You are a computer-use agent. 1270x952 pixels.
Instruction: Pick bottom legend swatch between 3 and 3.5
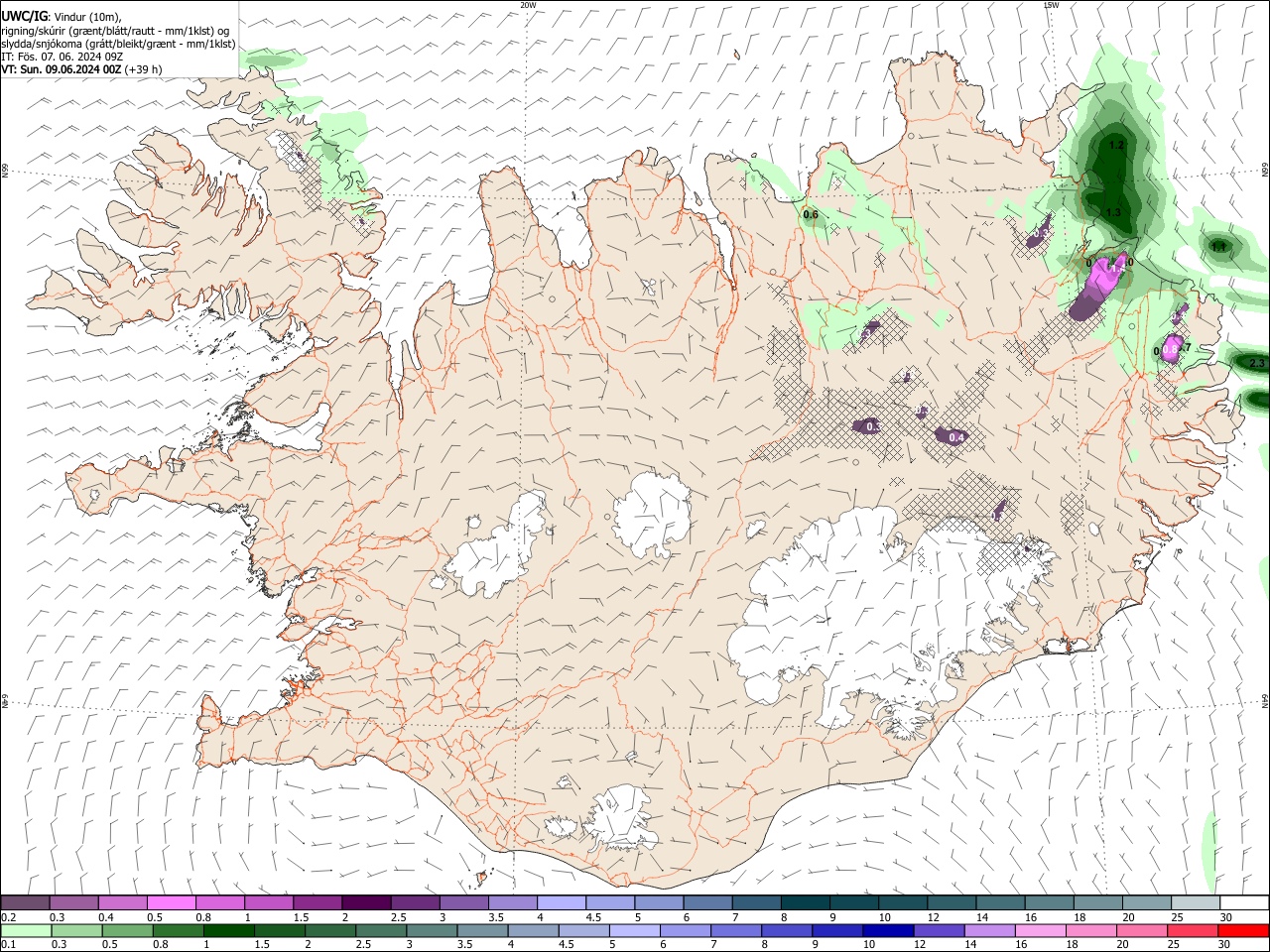coord(432,930)
